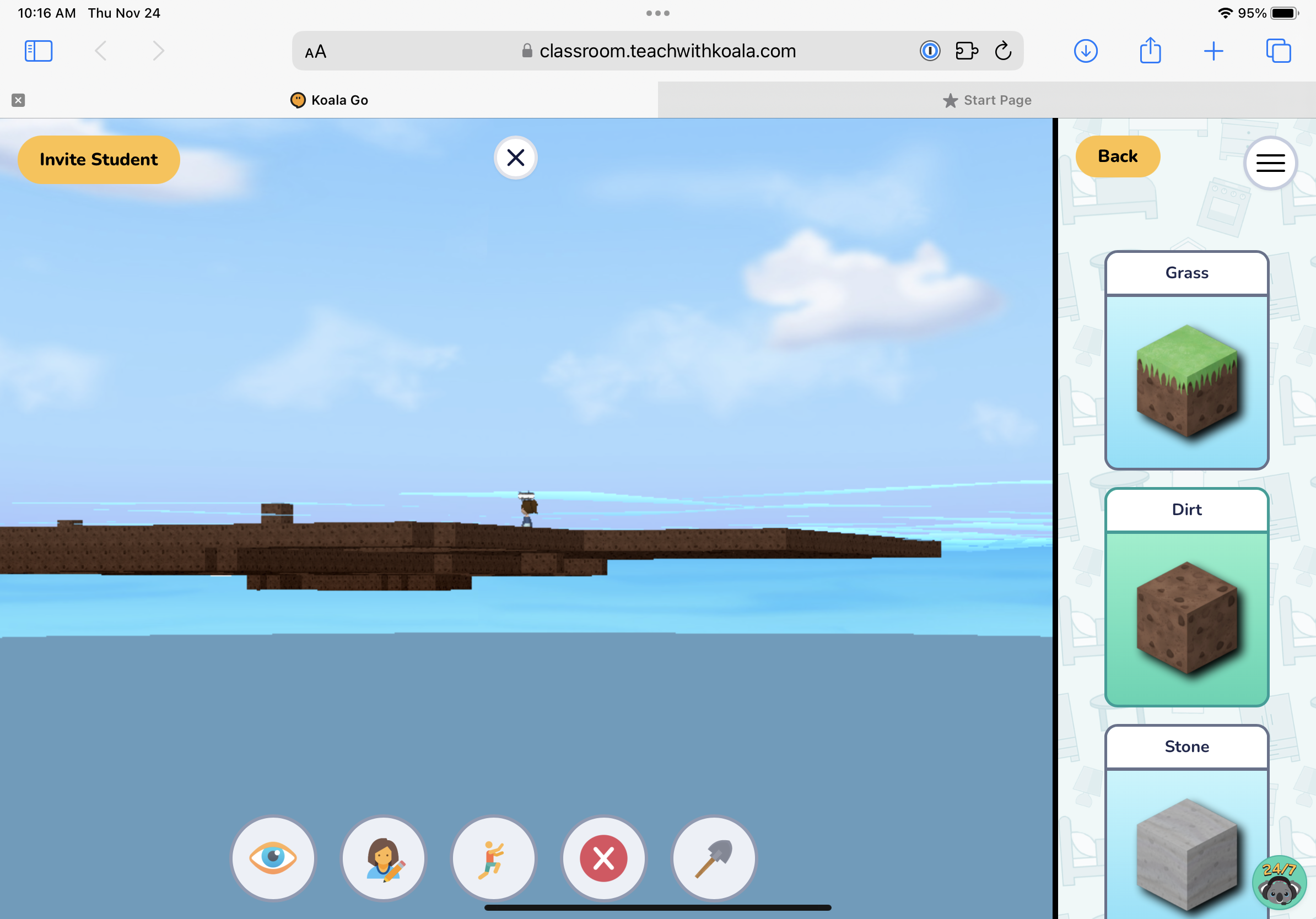
Task: Click the red X delete tool
Action: 603,858
